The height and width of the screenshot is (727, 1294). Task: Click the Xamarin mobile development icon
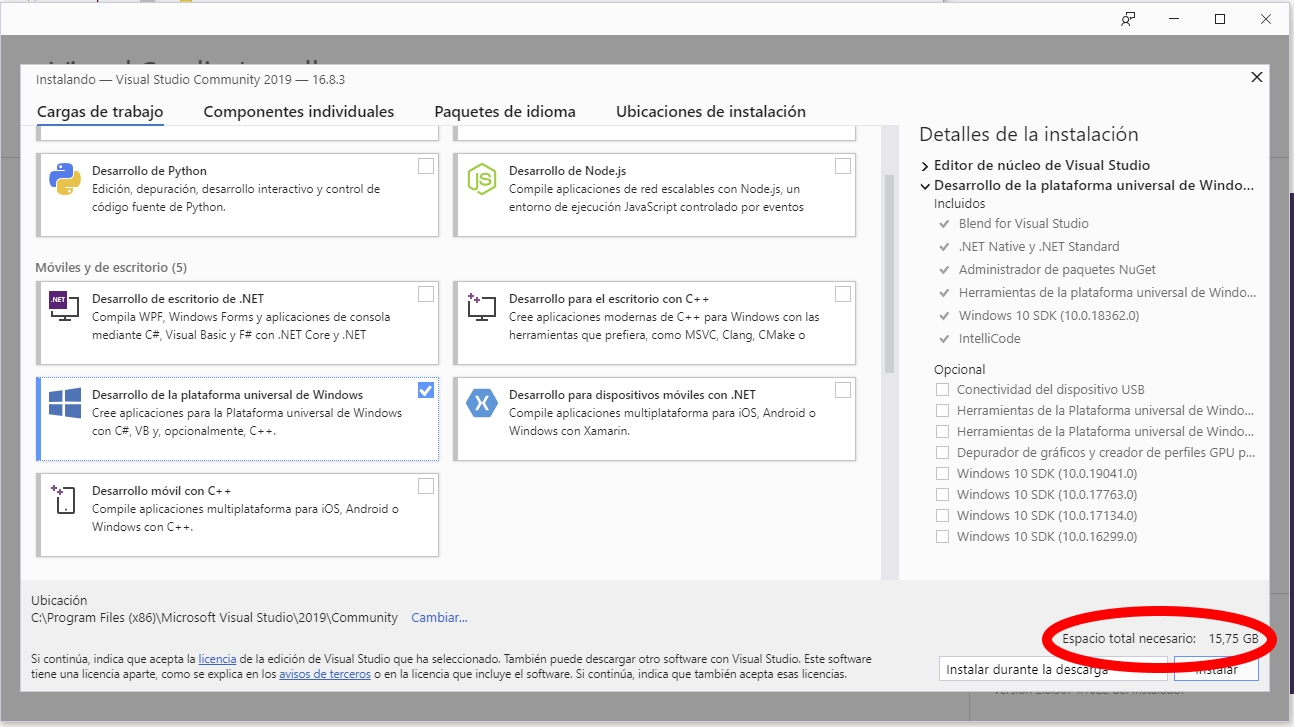tap(482, 403)
